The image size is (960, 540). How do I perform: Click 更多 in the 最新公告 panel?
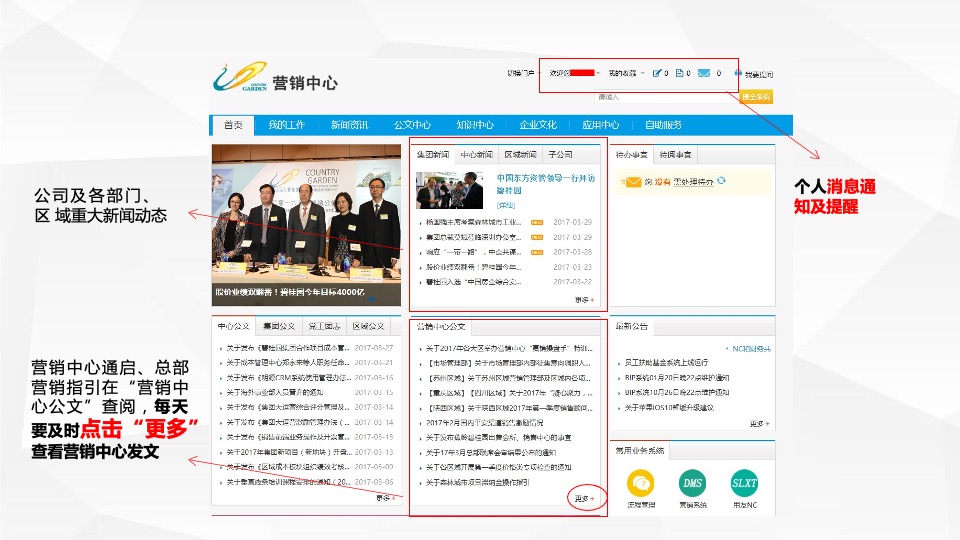pyautogui.click(x=760, y=424)
